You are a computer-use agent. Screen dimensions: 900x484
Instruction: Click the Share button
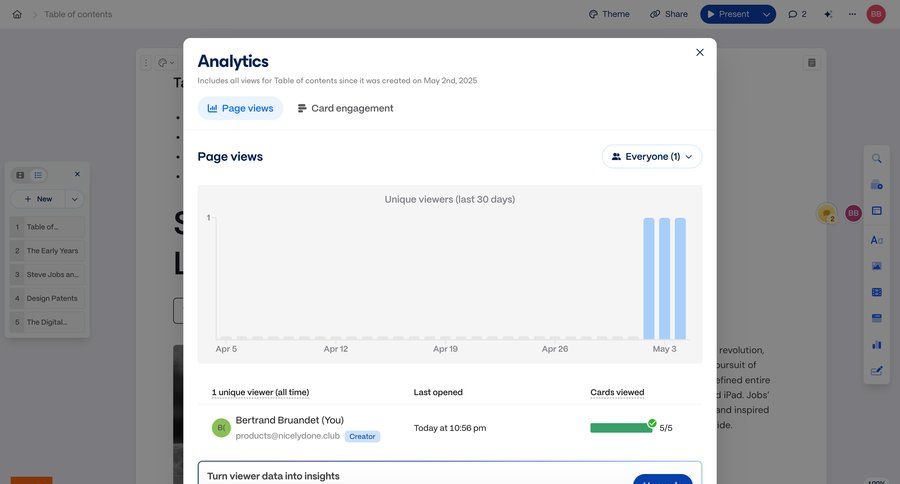click(x=669, y=14)
